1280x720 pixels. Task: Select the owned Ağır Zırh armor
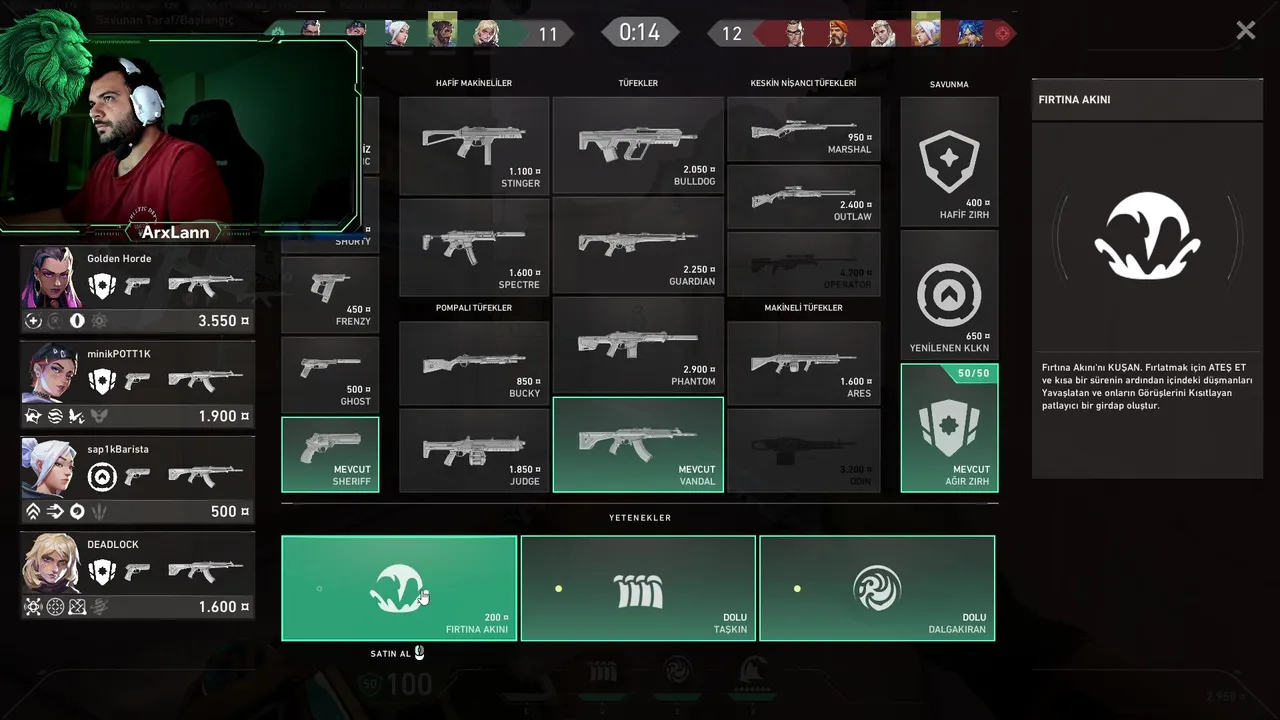[949, 428]
